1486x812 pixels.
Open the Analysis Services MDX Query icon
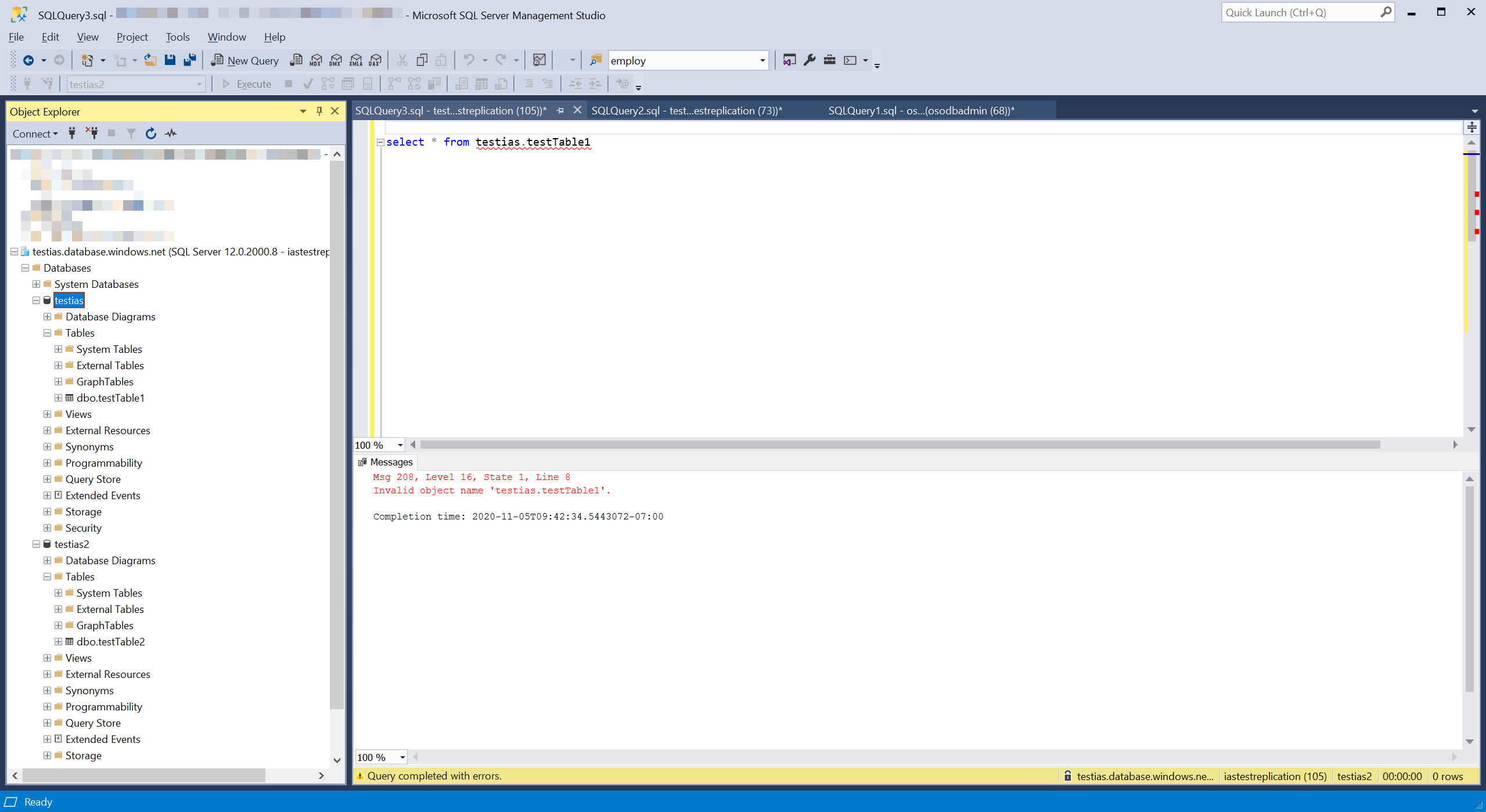click(316, 60)
